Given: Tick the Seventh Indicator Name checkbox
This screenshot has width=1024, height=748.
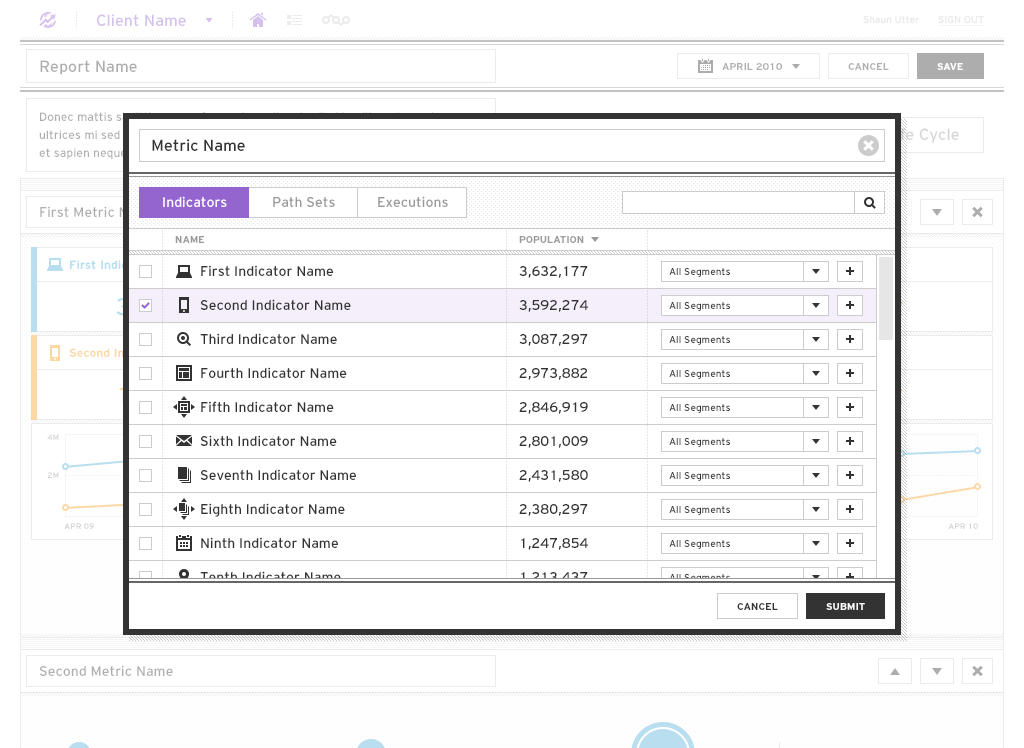Looking at the screenshot, I should coord(146,476).
